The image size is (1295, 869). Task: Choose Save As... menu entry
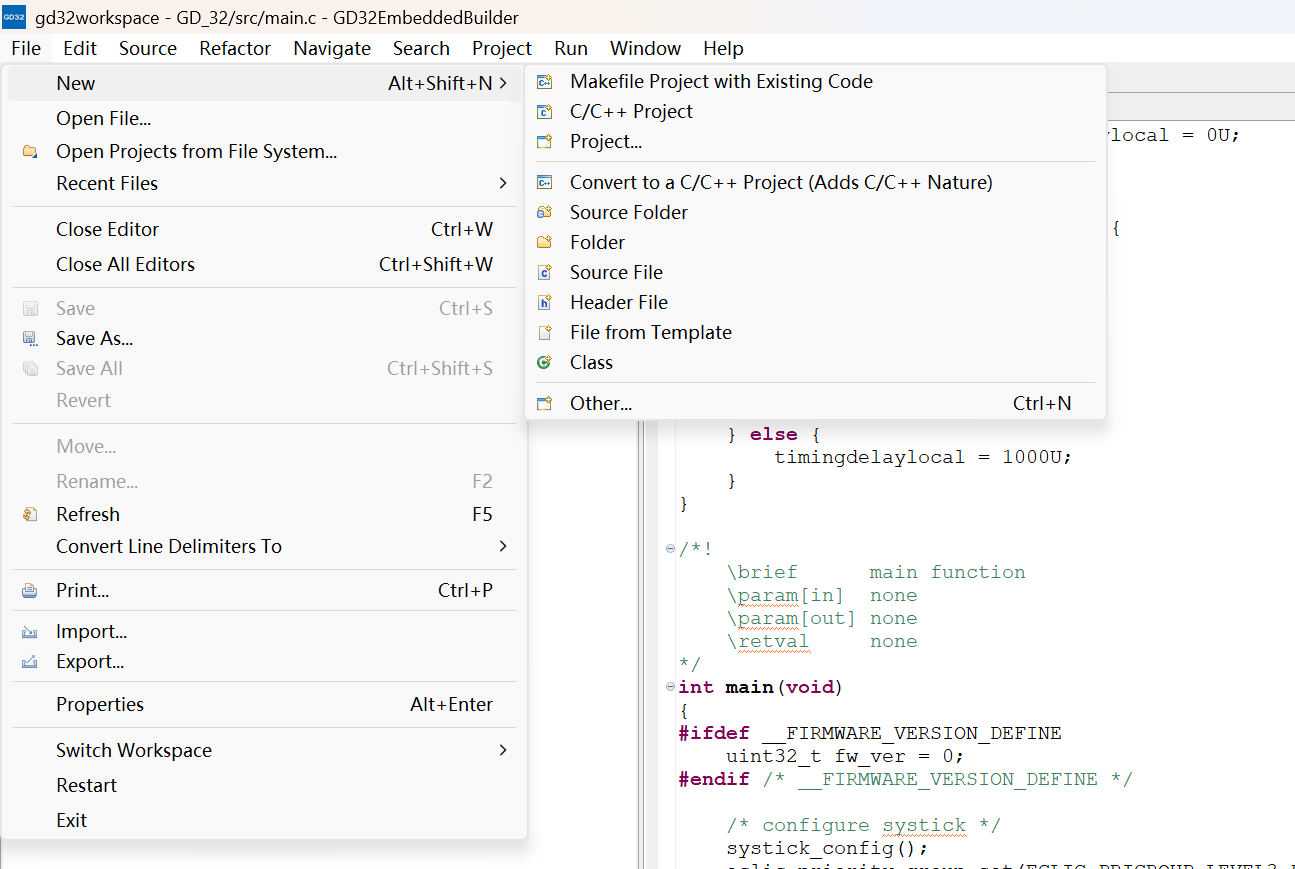(264, 339)
